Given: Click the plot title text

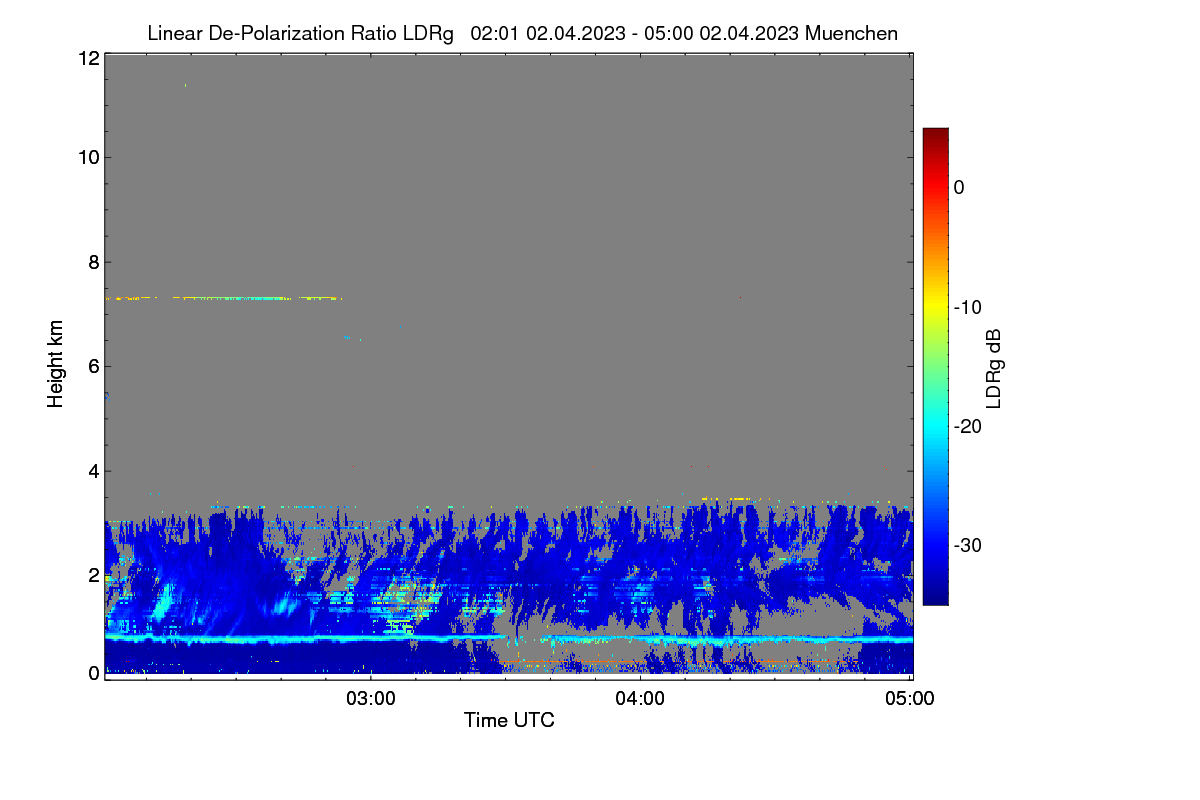Looking at the screenshot, I should pos(522,33).
